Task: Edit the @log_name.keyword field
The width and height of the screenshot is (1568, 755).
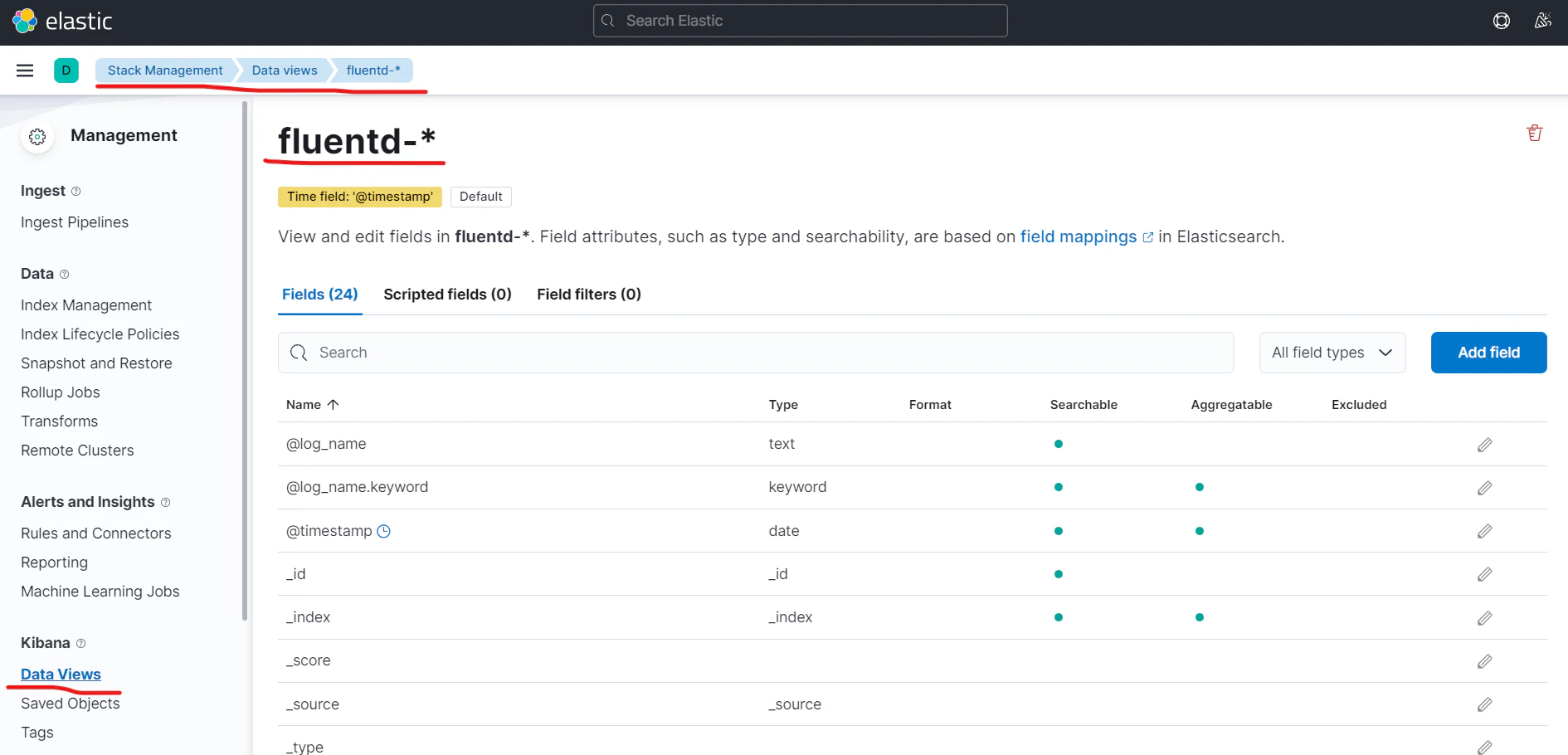Action: click(x=1485, y=488)
